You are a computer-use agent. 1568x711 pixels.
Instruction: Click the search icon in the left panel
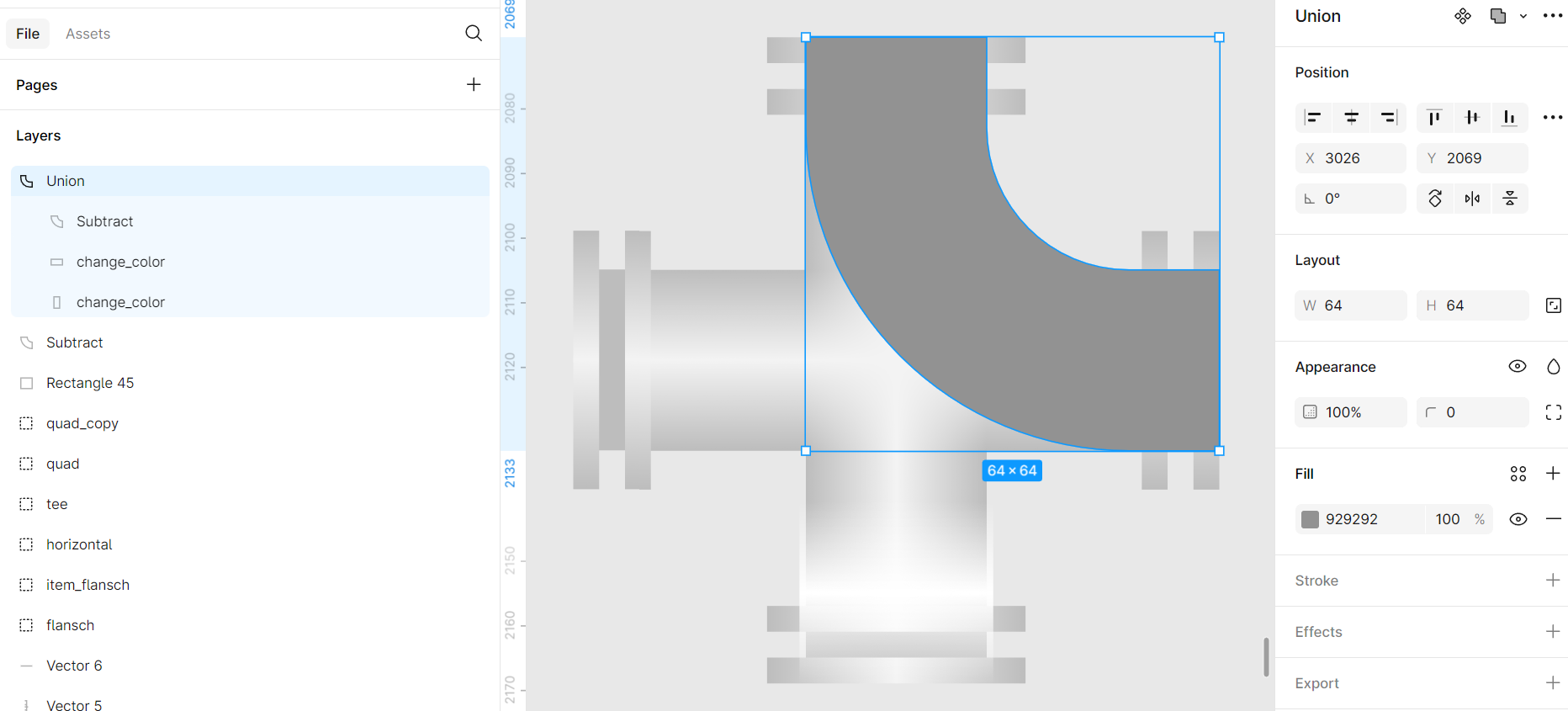point(474,33)
